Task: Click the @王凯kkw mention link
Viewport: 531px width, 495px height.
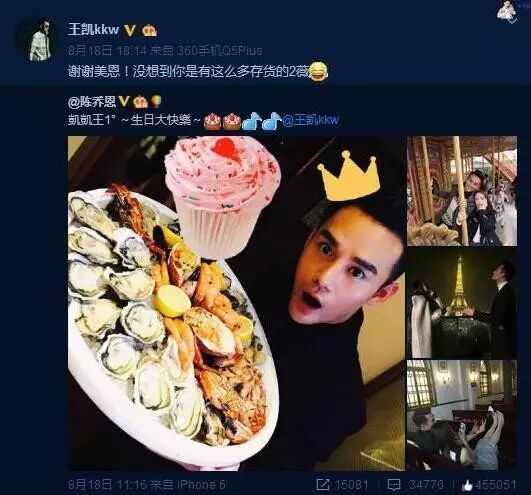Action: [x=311, y=120]
